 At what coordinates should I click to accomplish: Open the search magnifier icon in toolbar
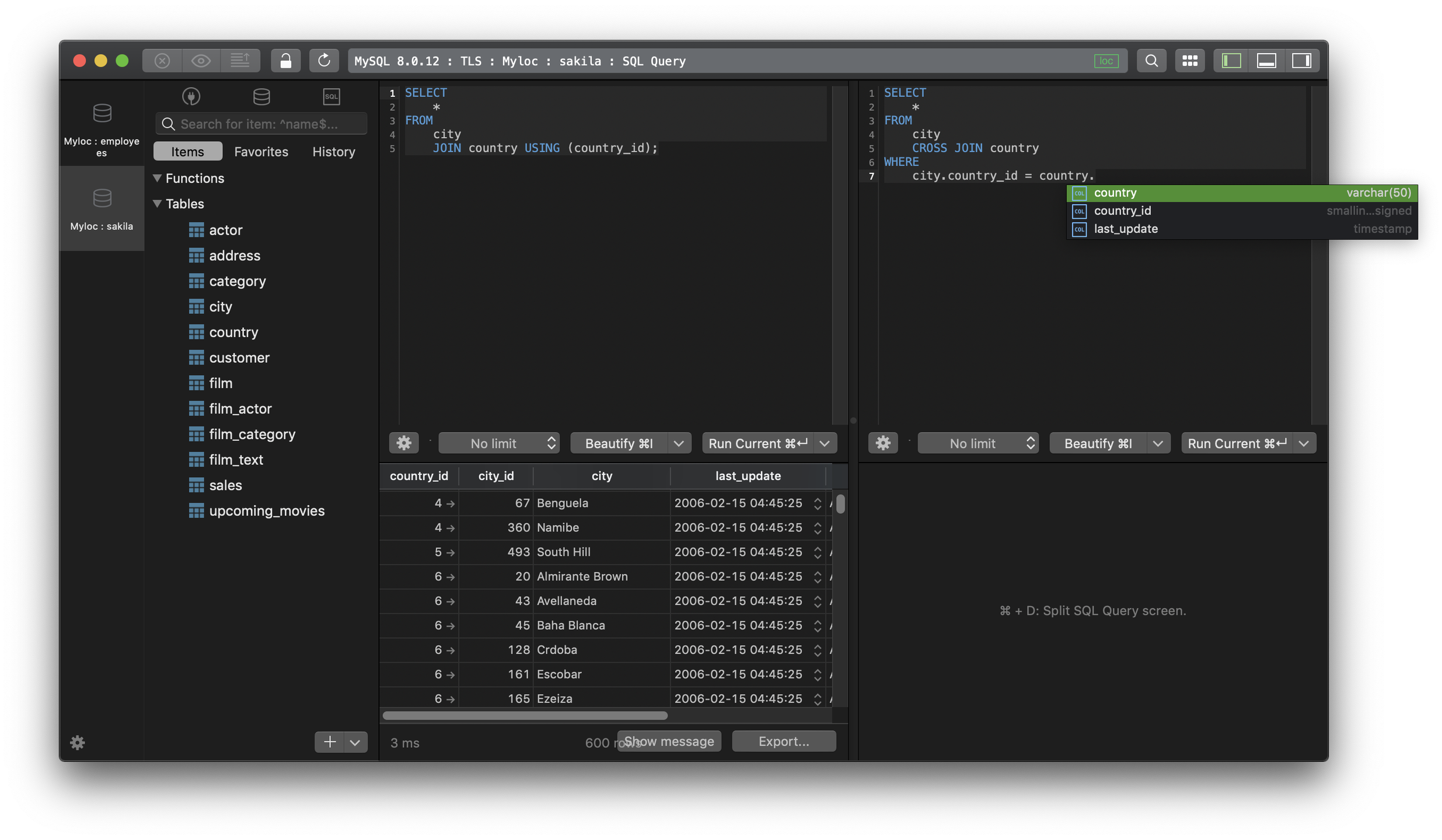1151,61
